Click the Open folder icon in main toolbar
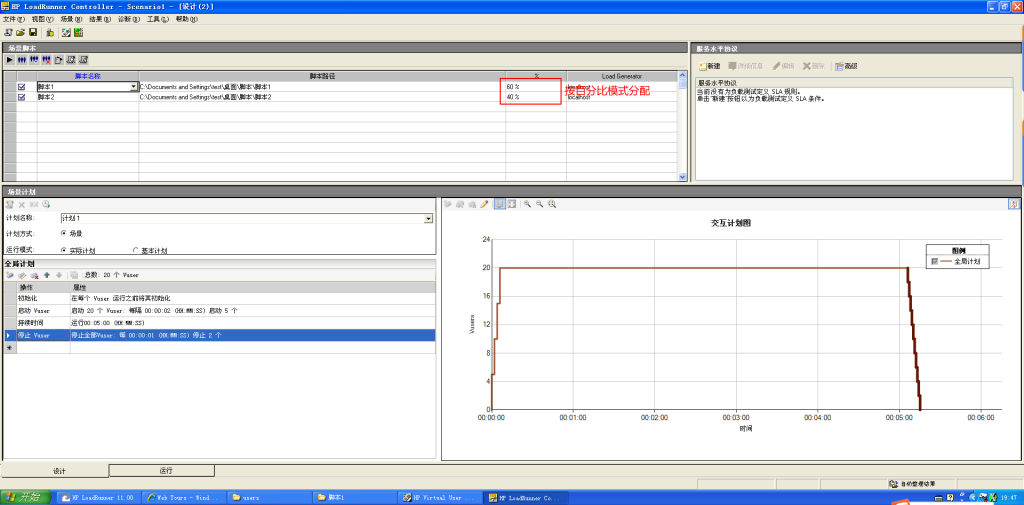 20,32
